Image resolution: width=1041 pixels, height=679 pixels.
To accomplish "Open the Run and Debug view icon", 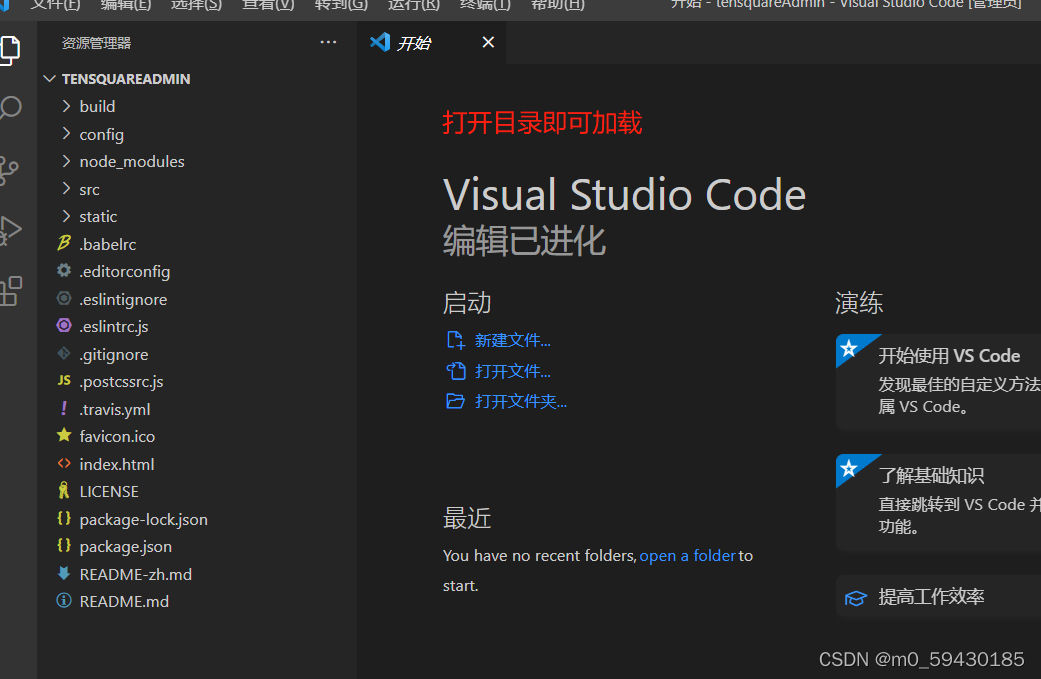I will point(10,230).
